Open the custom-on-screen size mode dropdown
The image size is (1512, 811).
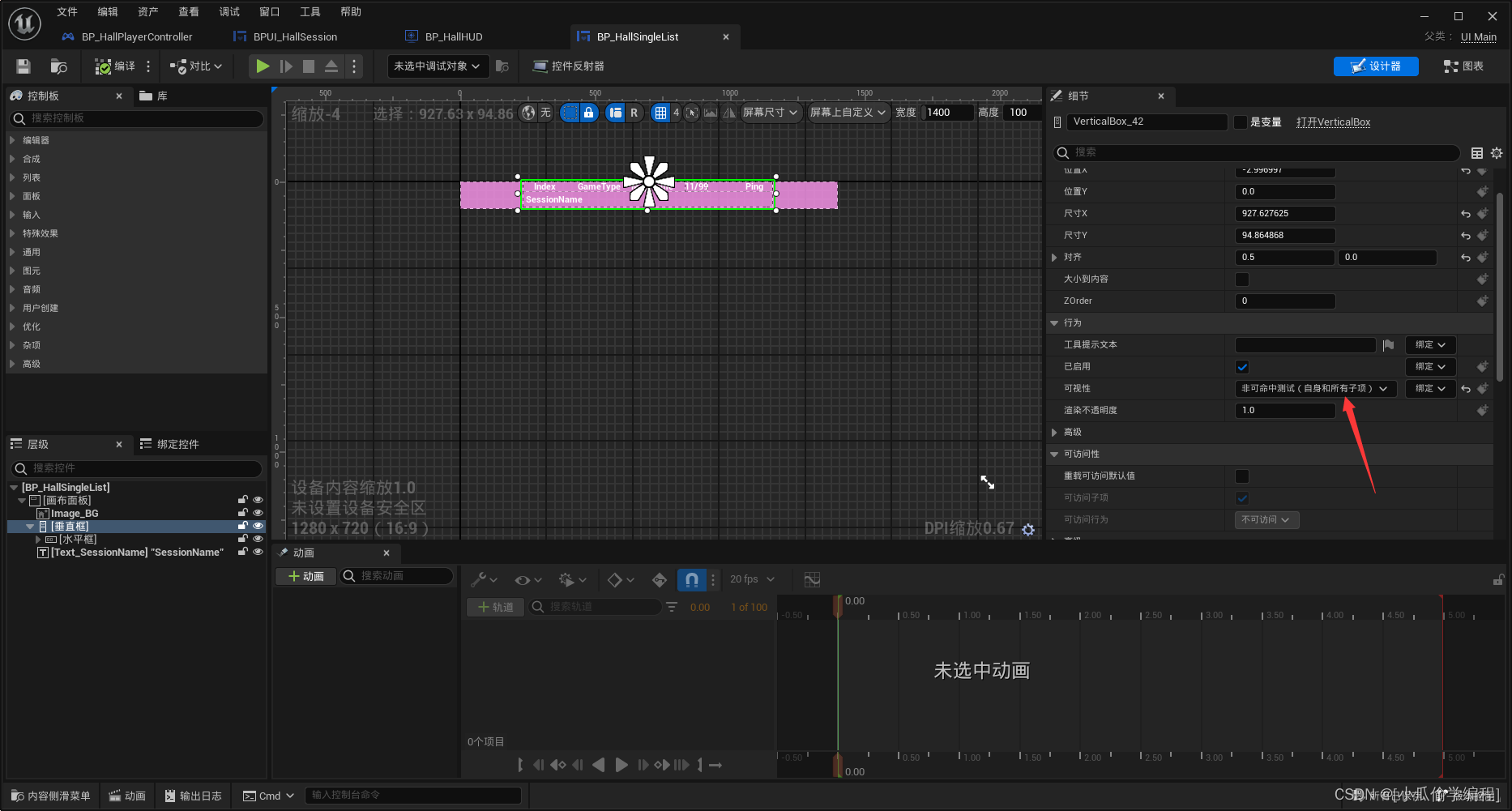click(x=848, y=113)
